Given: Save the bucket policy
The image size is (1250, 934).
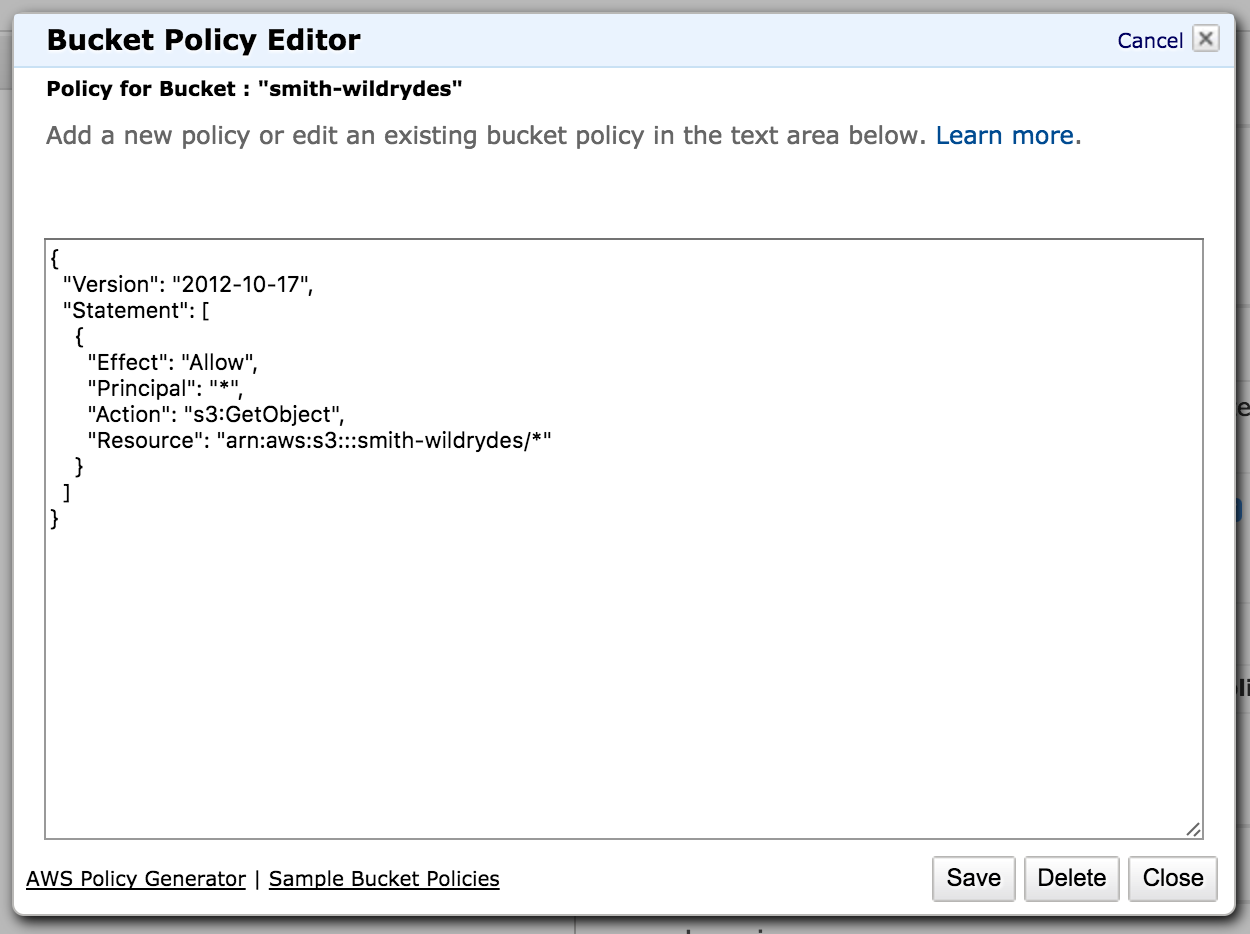Looking at the screenshot, I should coord(973,878).
